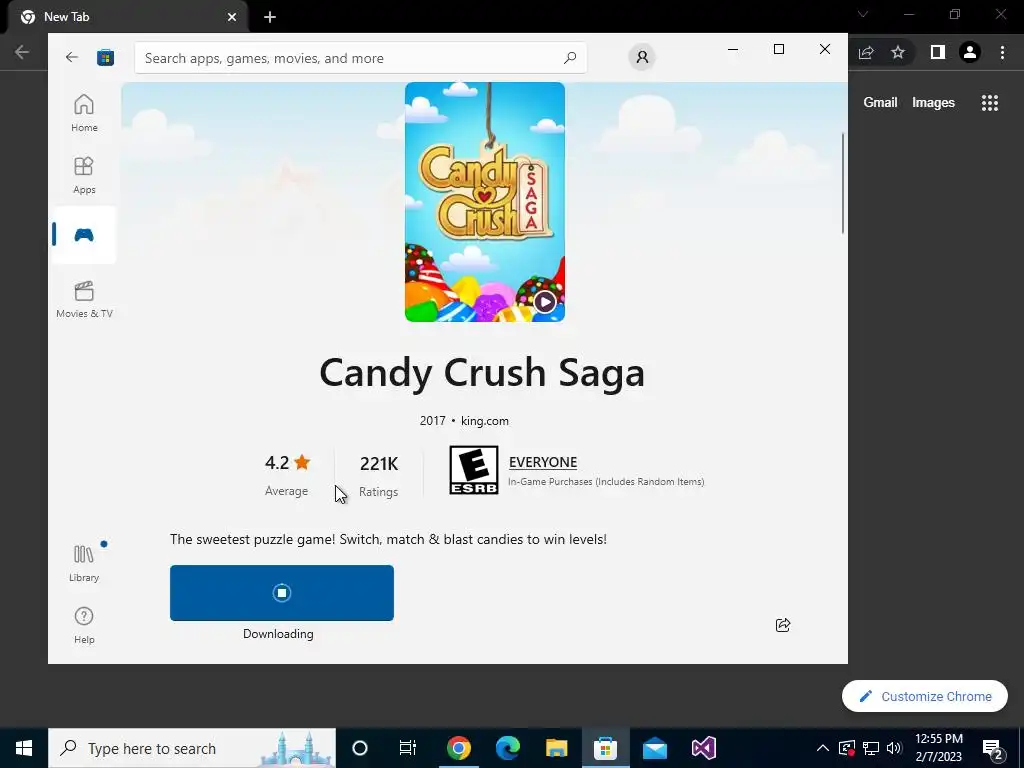Select the Gaming controller sidebar item
Image resolution: width=1024 pixels, height=768 pixels.
click(84, 235)
